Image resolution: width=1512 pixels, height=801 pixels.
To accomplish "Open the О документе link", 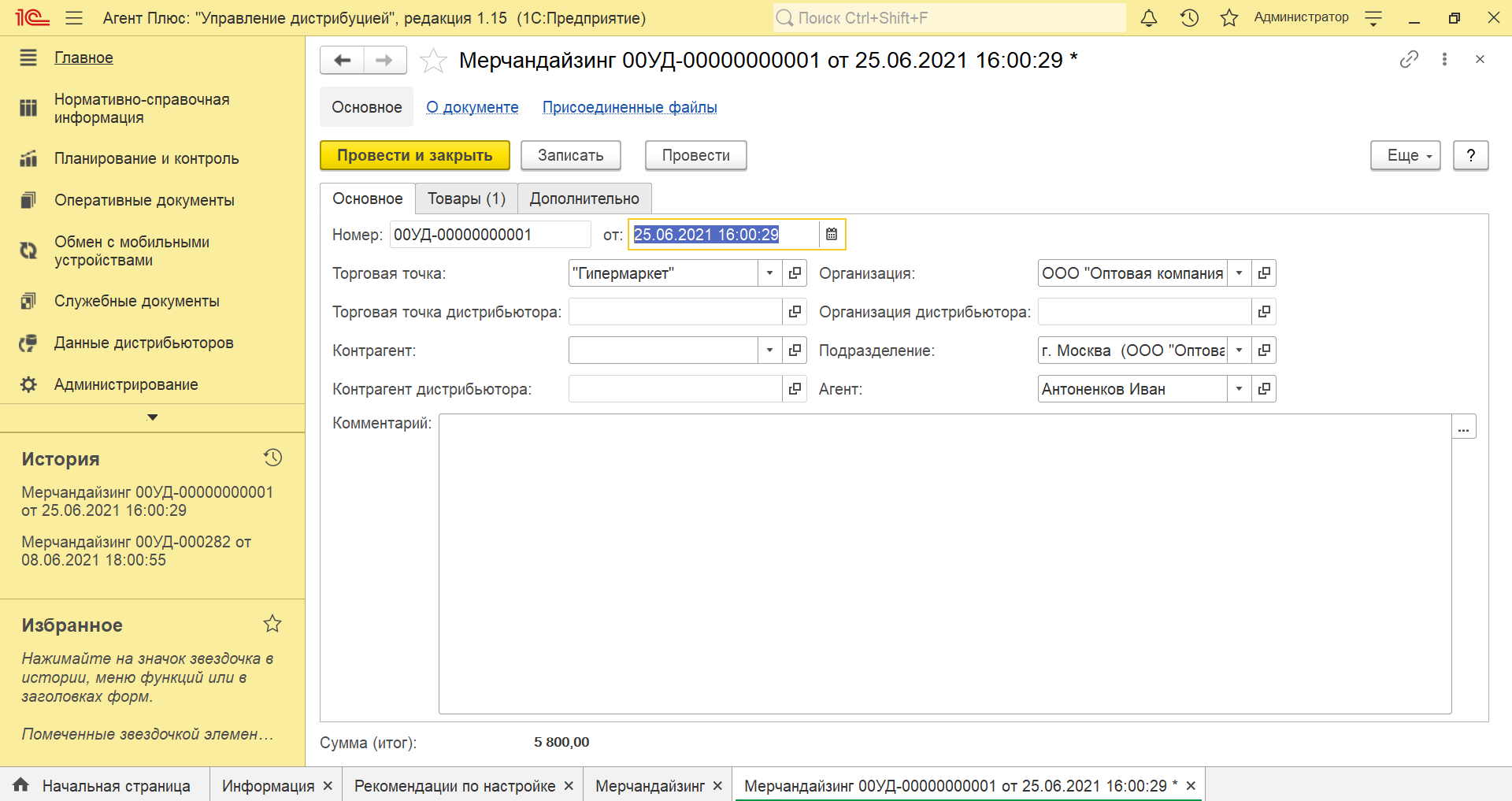I will click(472, 107).
